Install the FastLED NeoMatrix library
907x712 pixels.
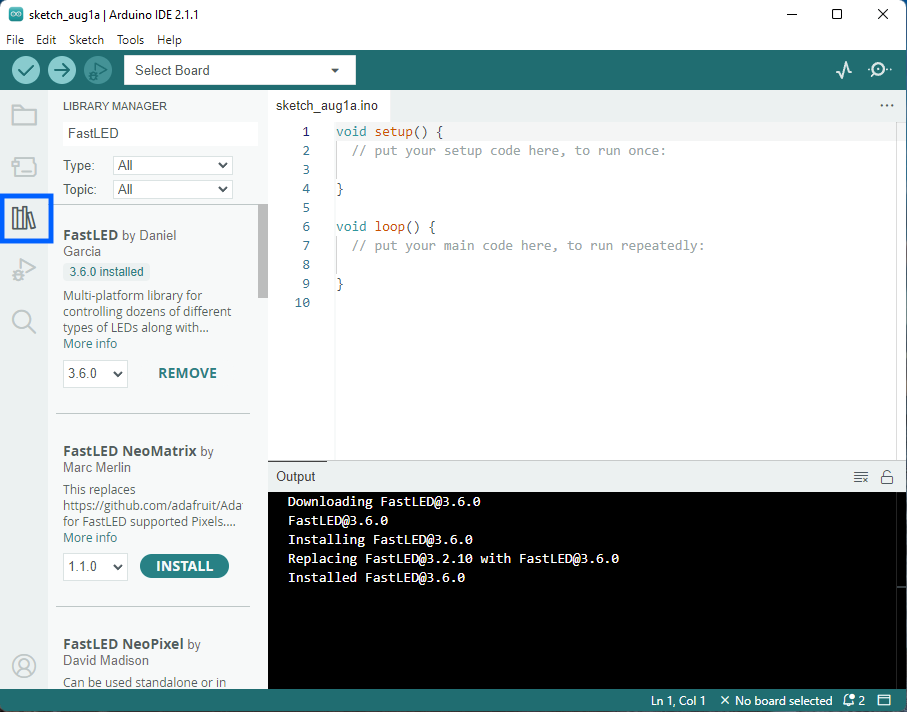click(x=184, y=566)
